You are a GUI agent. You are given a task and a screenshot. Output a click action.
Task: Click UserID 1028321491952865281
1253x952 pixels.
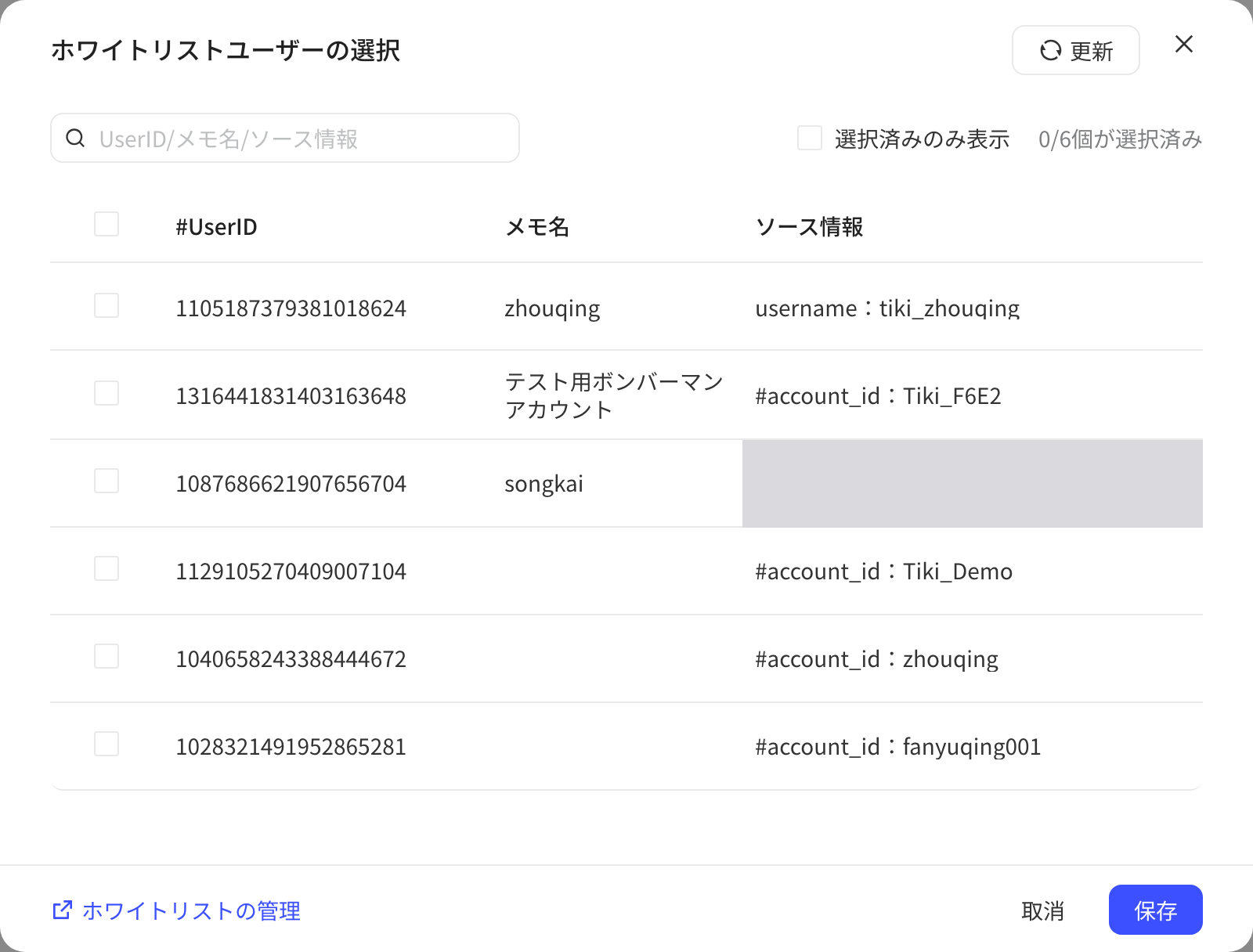tap(291, 747)
